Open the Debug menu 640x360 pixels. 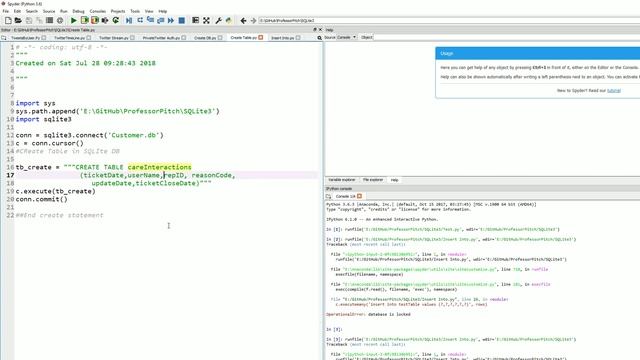pyautogui.click(x=78, y=11)
